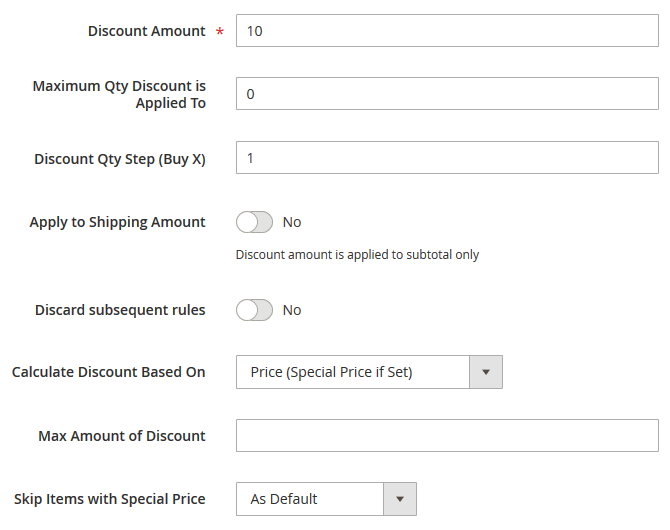The width and height of the screenshot is (670, 530).
Task: Click the Skip Items with Special Price label
Action: [109, 499]
